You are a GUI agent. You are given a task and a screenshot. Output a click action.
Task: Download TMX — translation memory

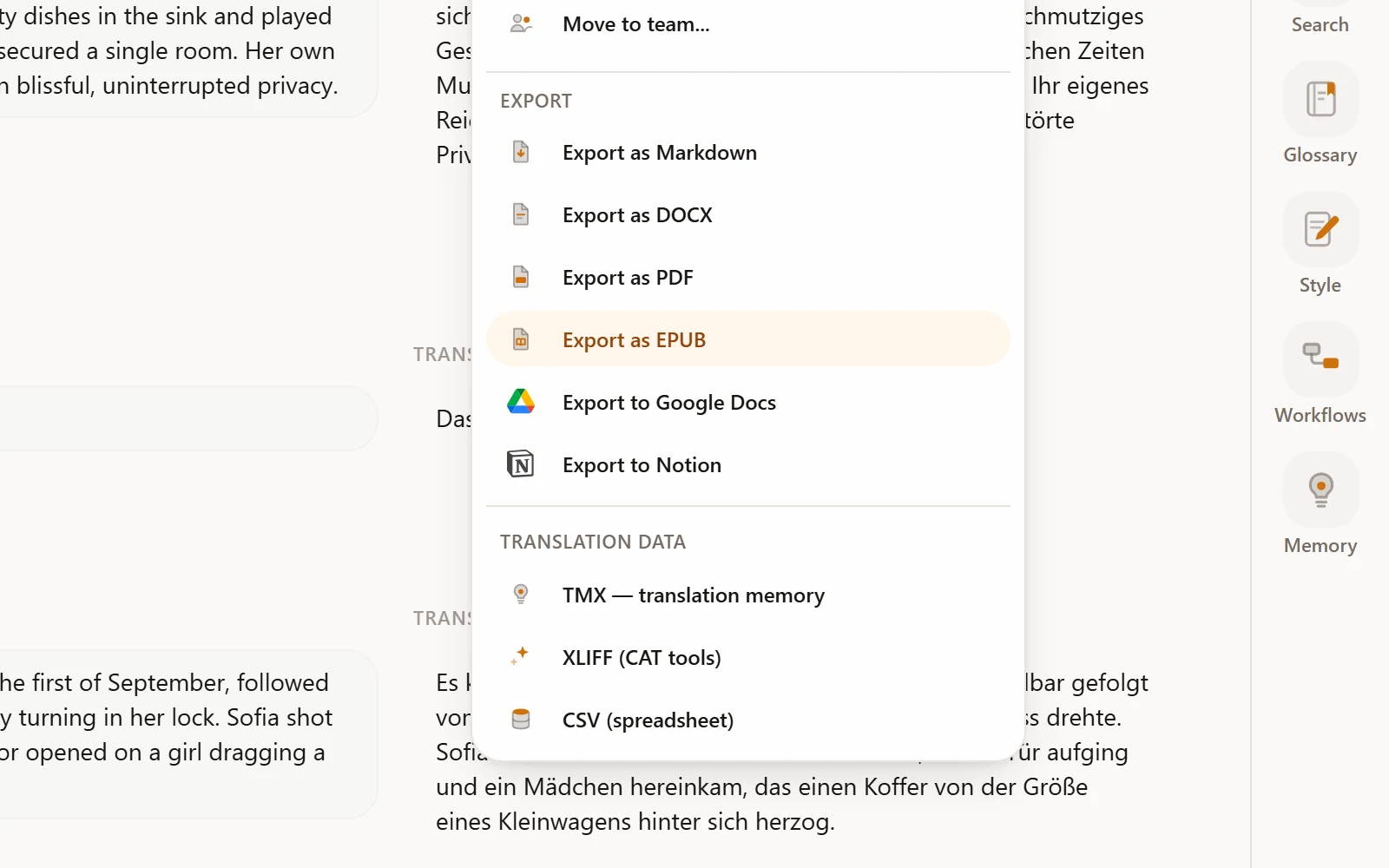click(x=748, y=595)
